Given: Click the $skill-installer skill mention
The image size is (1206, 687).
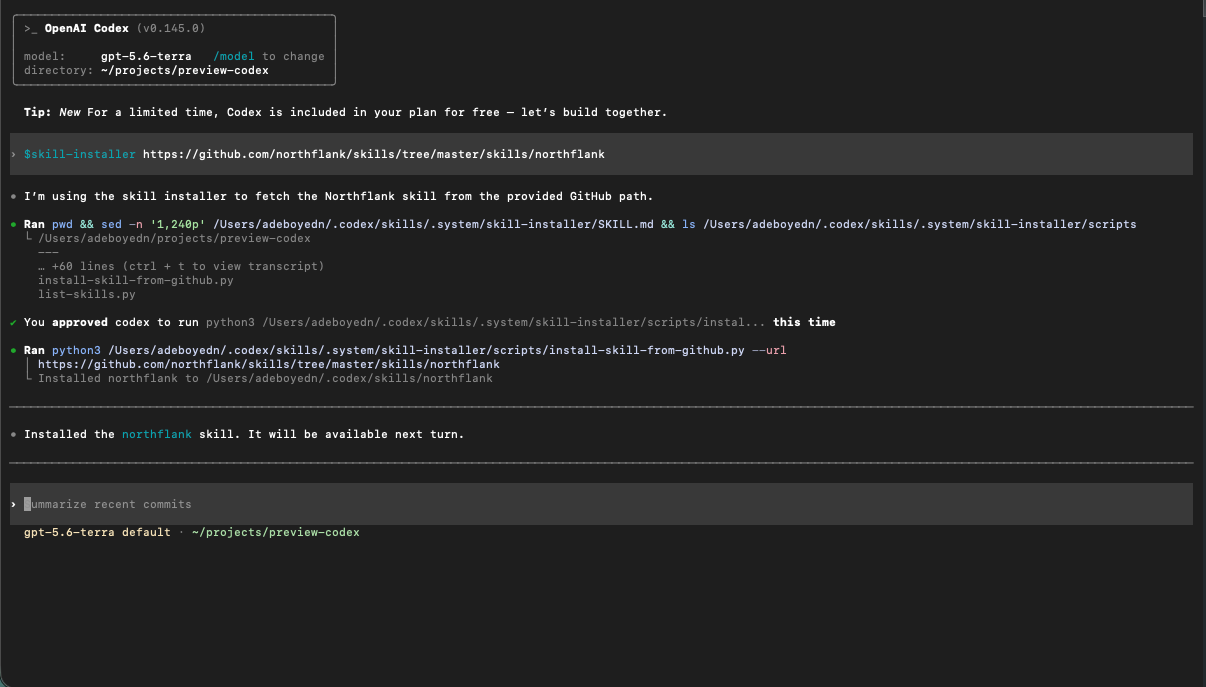Looking at the screenshot, I should pos(80,154).
